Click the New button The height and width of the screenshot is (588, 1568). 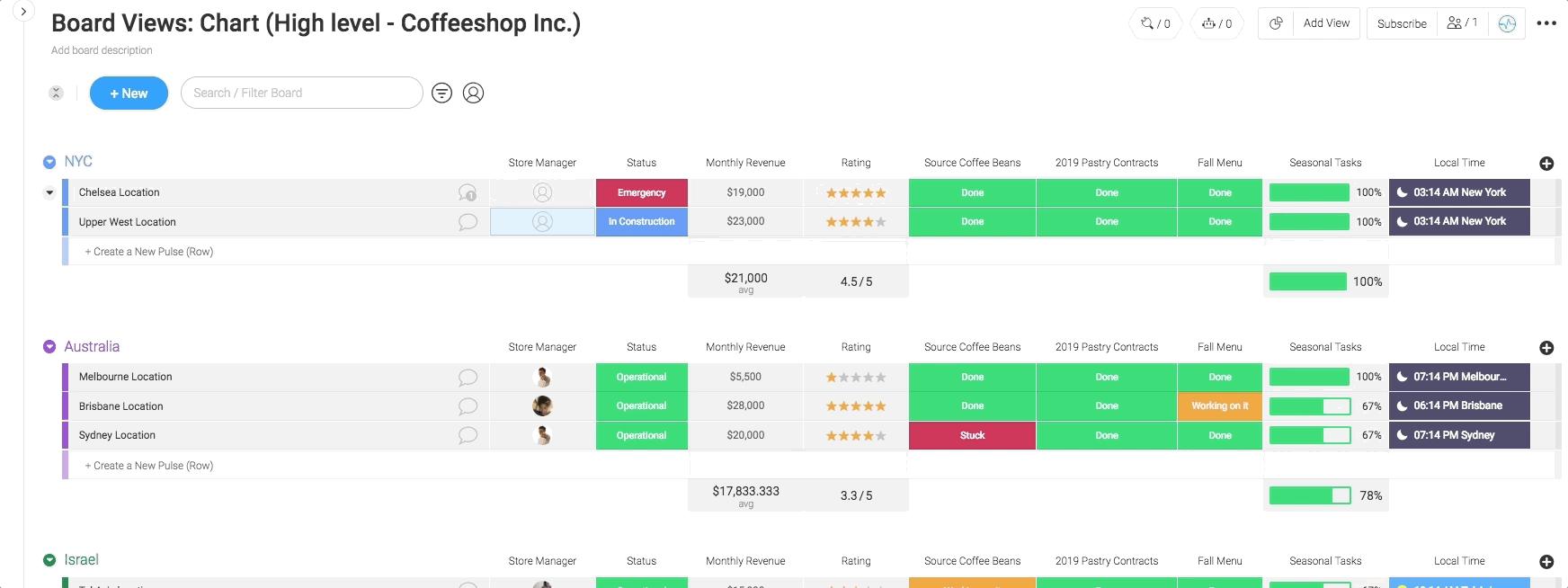pyautogui.click(x=129, y=93)
